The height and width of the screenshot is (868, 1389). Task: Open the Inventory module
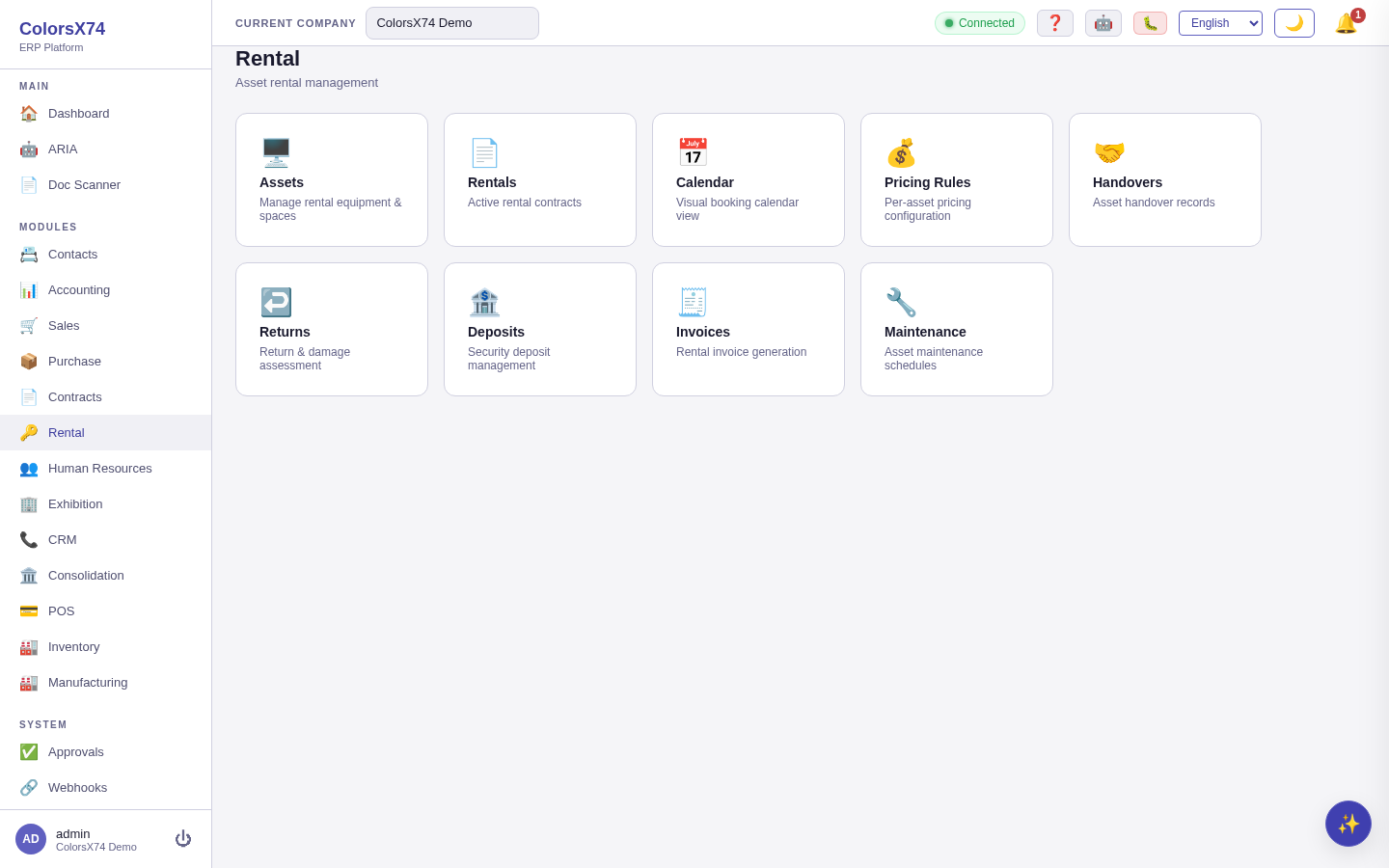[x=106, y=646]
